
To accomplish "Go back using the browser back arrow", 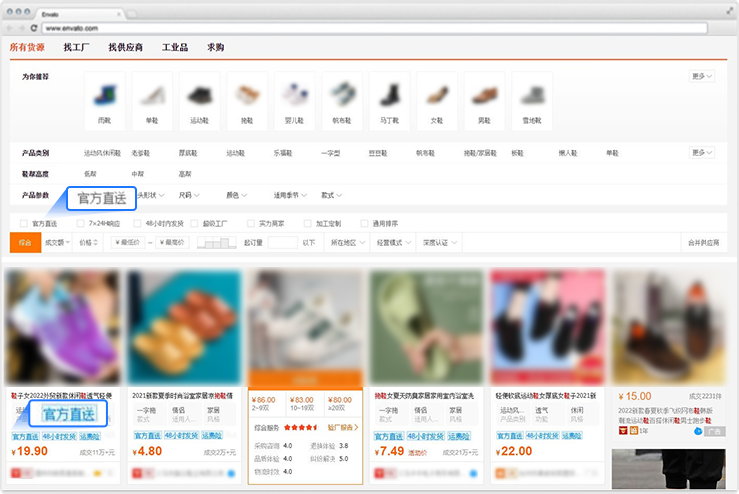I will [9, 28].
